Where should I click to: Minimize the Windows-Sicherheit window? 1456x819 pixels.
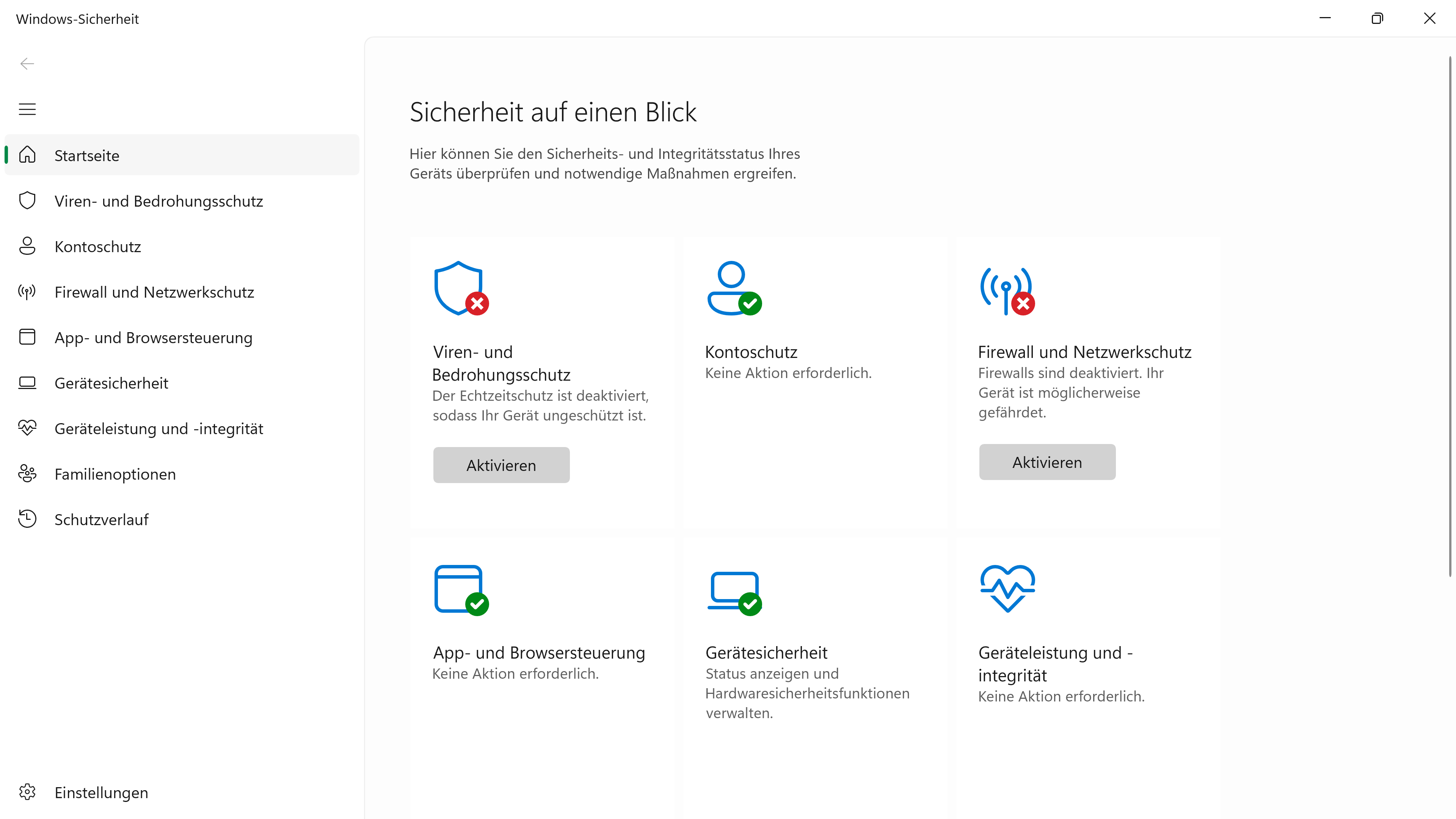(1325, 18)
